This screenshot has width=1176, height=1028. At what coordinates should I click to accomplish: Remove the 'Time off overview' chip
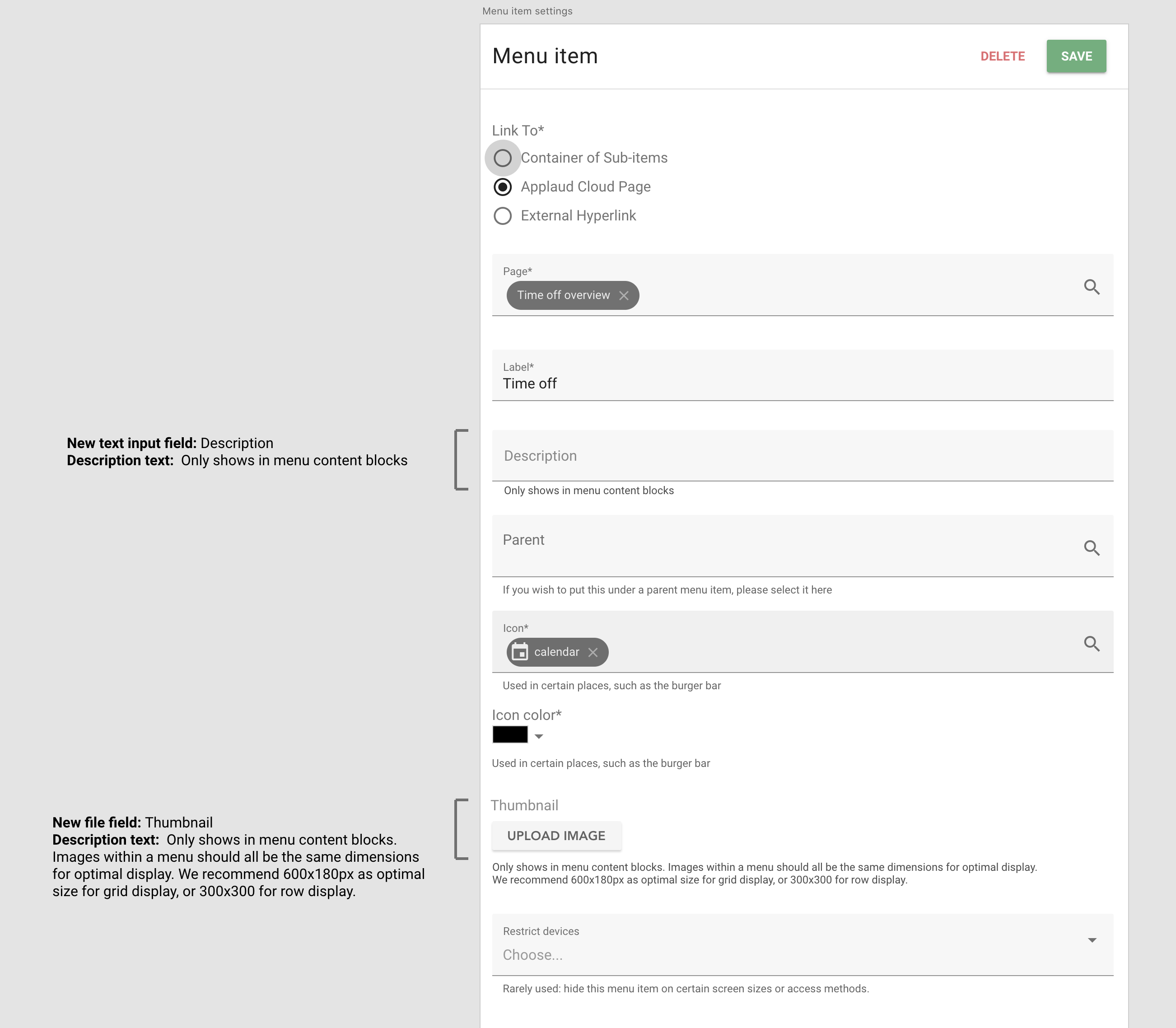(624, 295)
